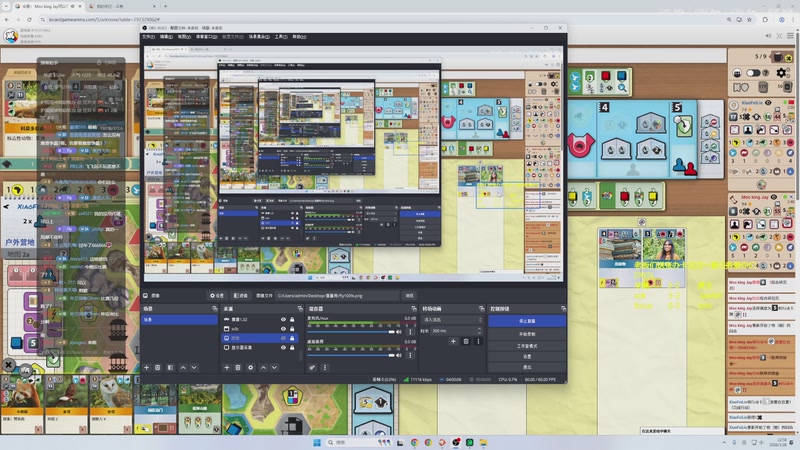Lock toggle for the selected image source
This screenshot has width=800, height=450.
pos(292,338)
